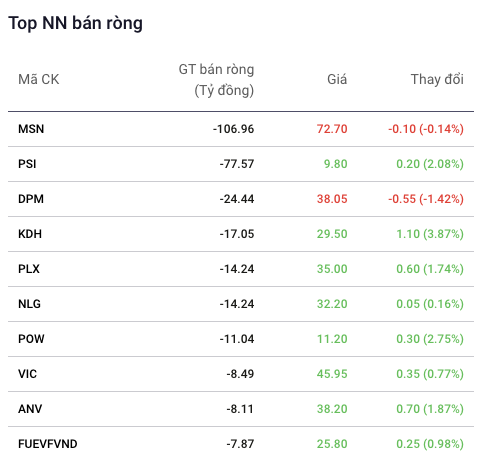Image resolution: width=477 pixels, height=466 pixels.
Task: Open the POW stock symbol
Action: (31, 339)
